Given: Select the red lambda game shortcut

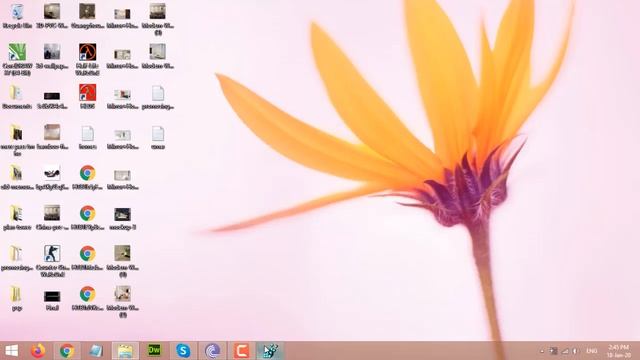Looking at the screenshot, I should pos(87,97).
